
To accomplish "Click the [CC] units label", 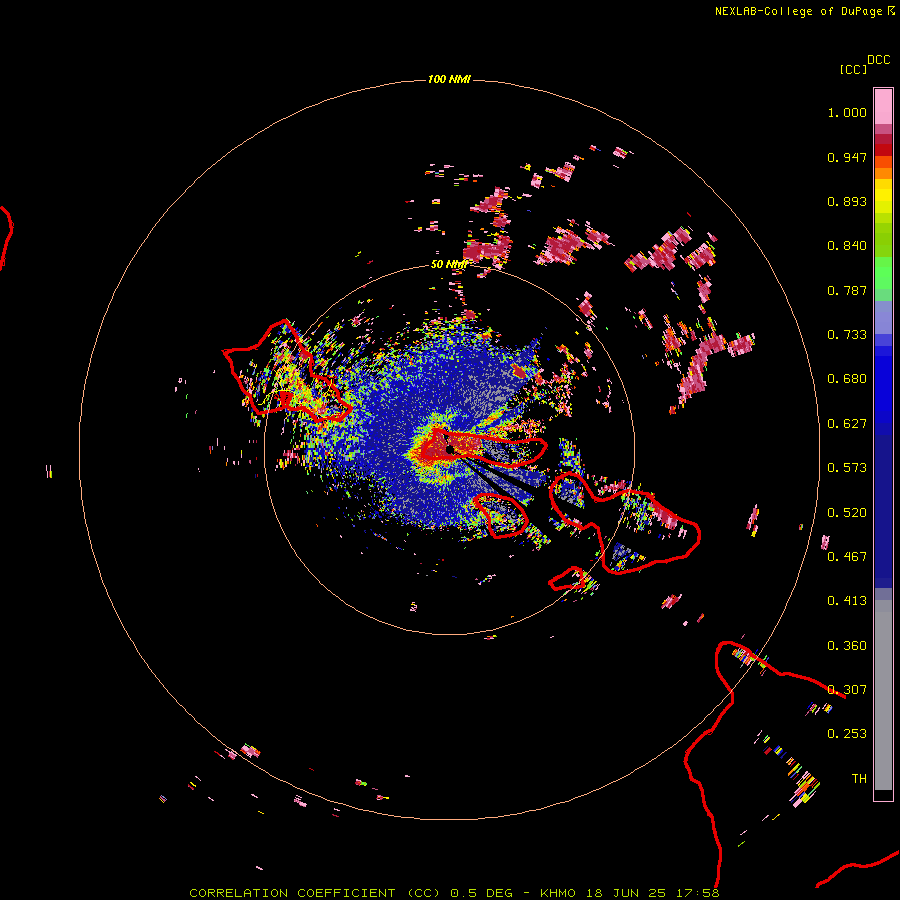I will (854, 69).
